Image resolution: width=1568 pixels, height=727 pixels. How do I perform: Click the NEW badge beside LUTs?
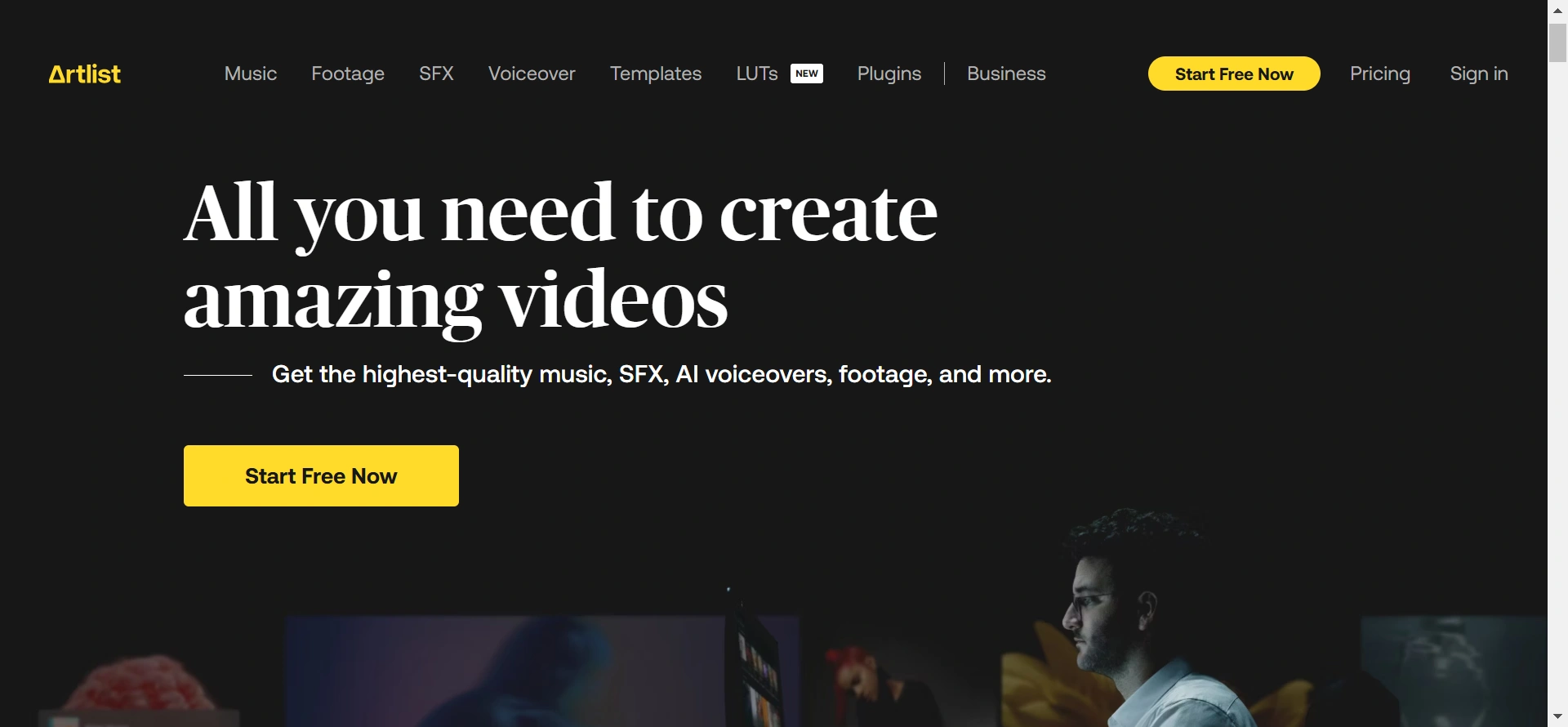[x=807, y=74]
